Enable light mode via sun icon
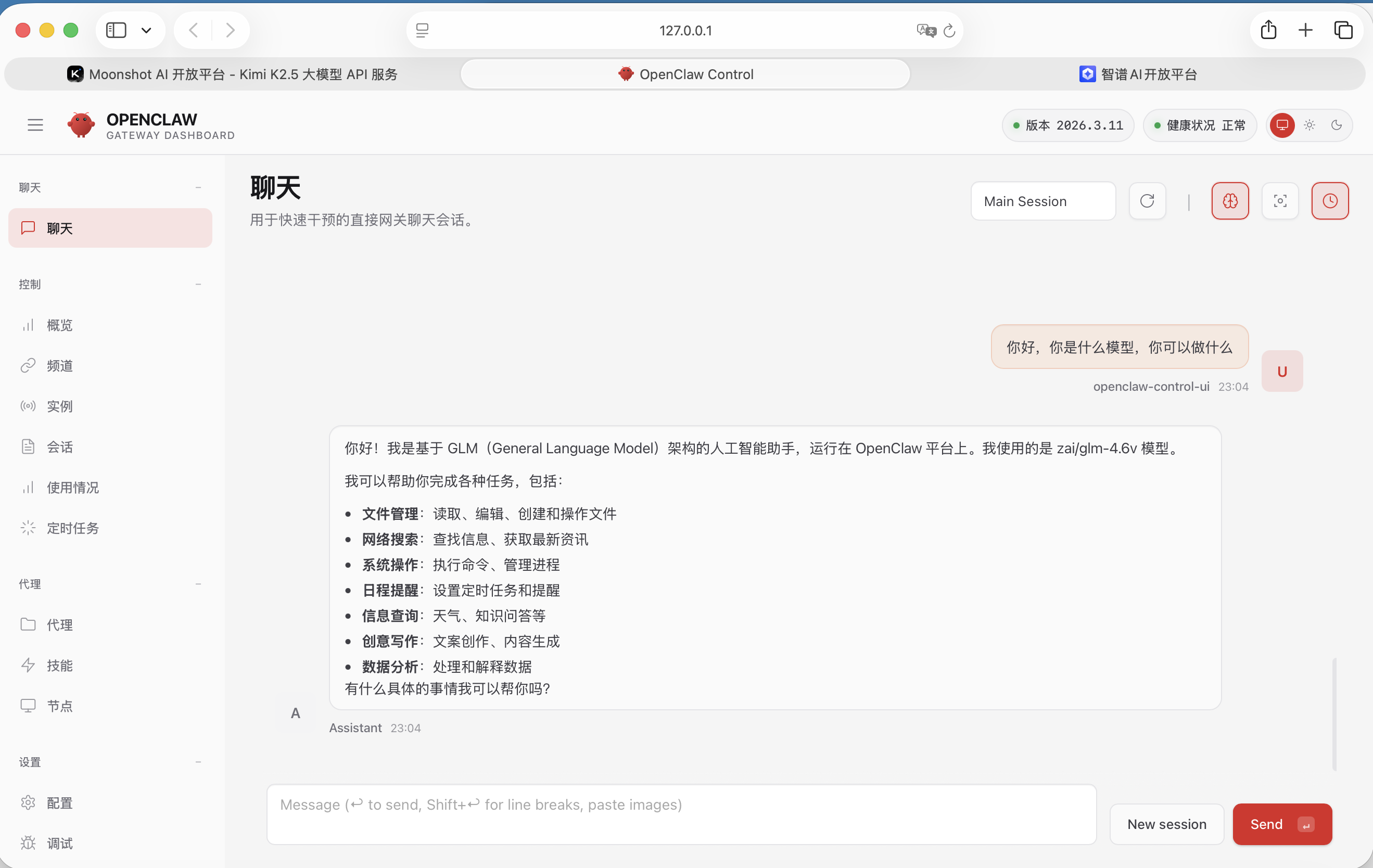Image resolution: width=1373 pixels, height=868 pixels. tap(1309, 125)
